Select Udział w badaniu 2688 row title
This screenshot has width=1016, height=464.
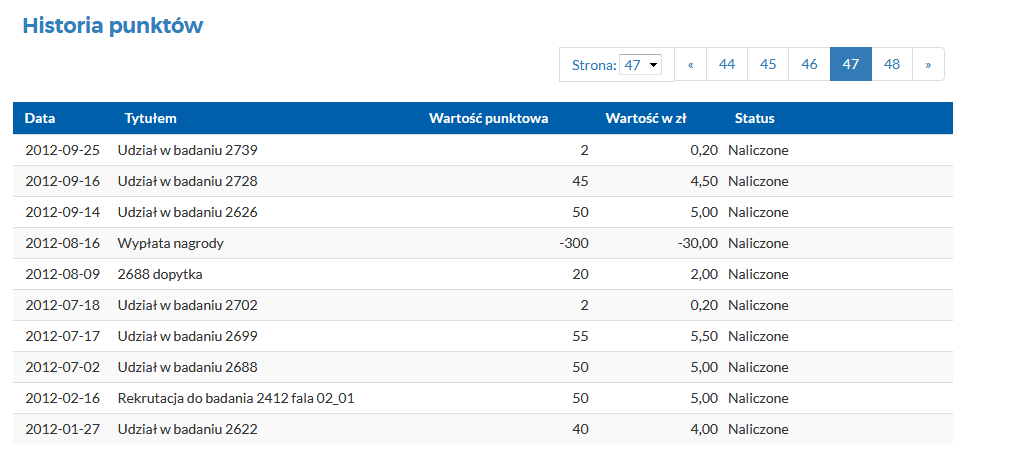[188, 367]
